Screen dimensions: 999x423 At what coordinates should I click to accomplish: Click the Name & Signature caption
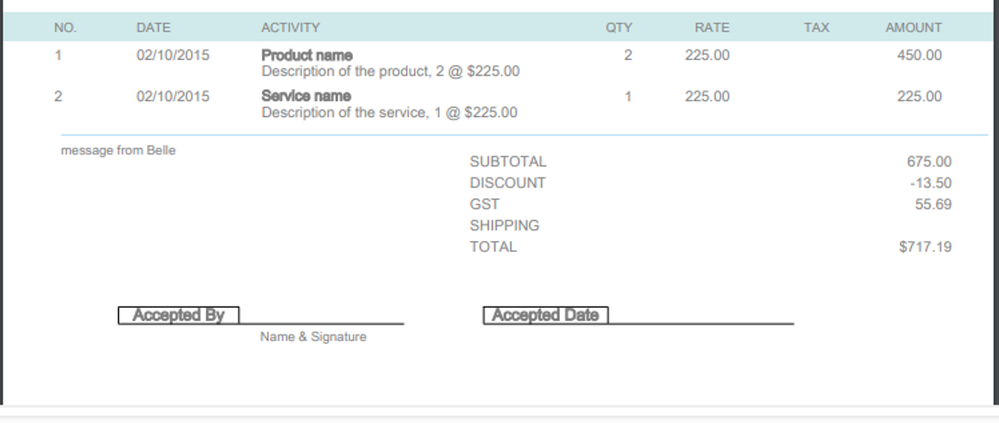pyautogui.click(x=313, y=338)
